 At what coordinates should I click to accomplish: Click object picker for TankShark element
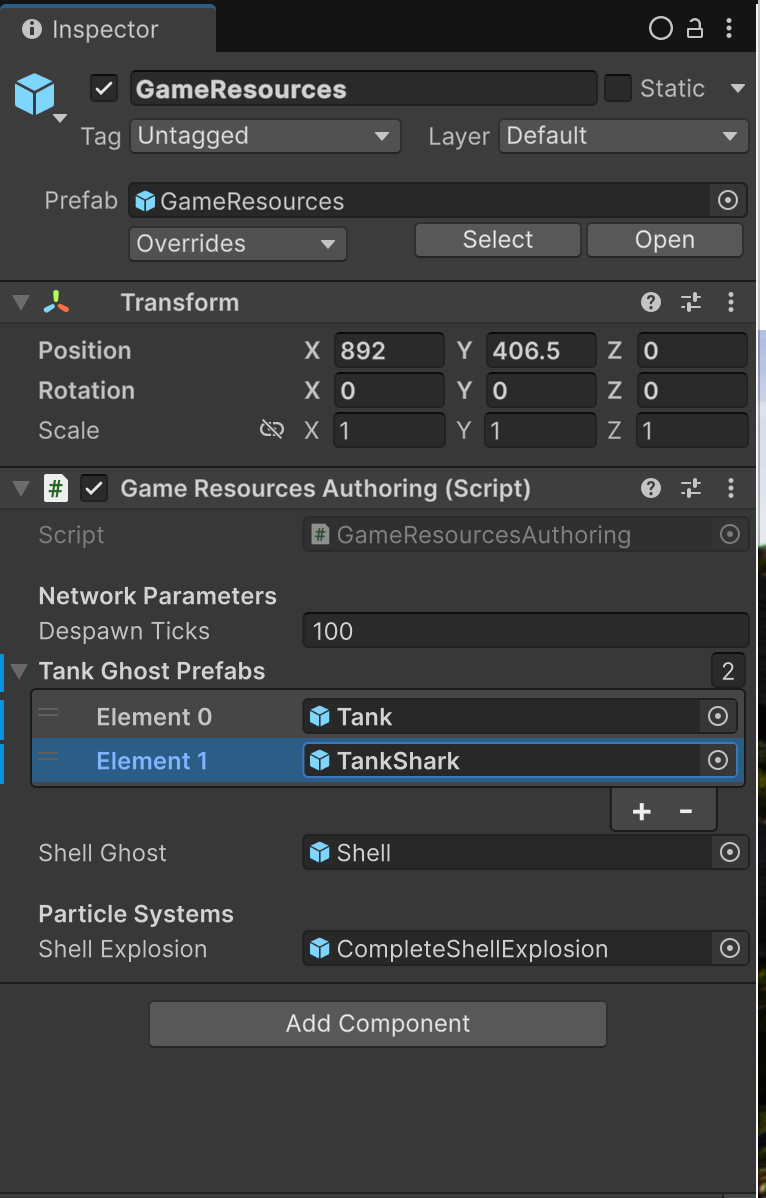[717, 761]
